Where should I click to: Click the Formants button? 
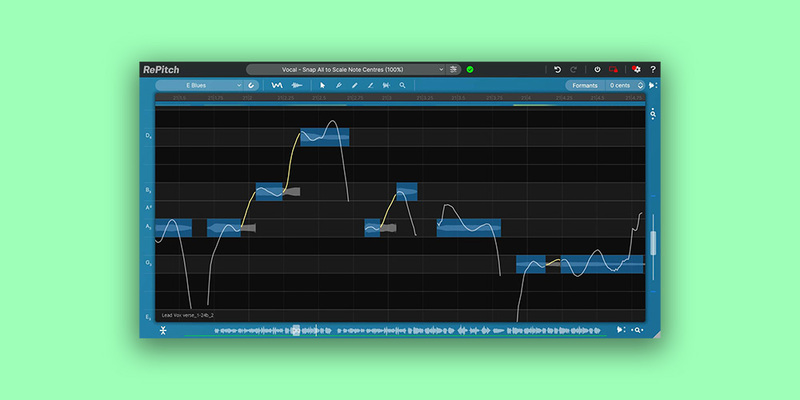coord(585,85)
